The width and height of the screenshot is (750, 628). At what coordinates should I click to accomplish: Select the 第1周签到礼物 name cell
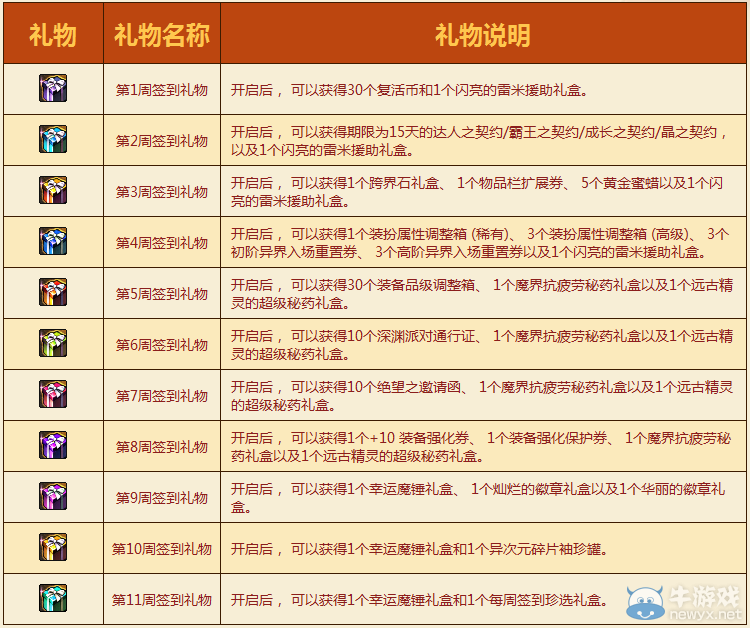point(162,89)
